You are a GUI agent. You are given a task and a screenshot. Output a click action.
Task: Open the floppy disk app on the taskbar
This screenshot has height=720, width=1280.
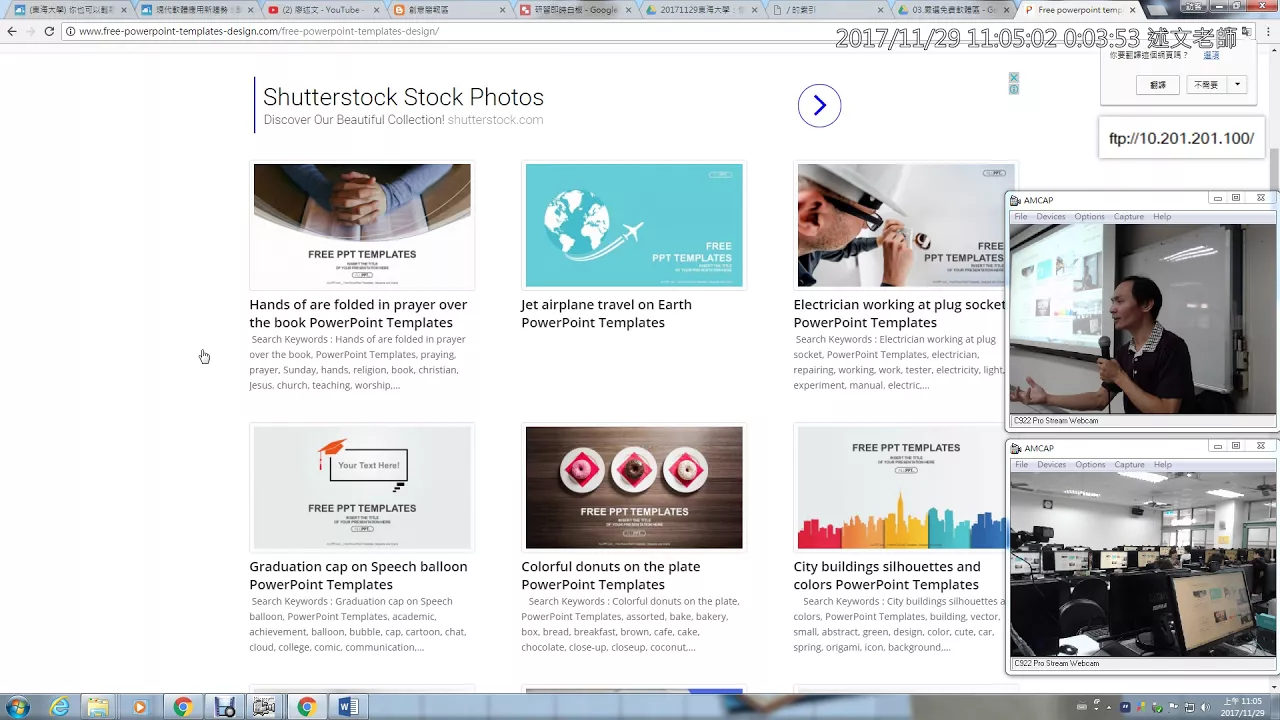[224, 707]
